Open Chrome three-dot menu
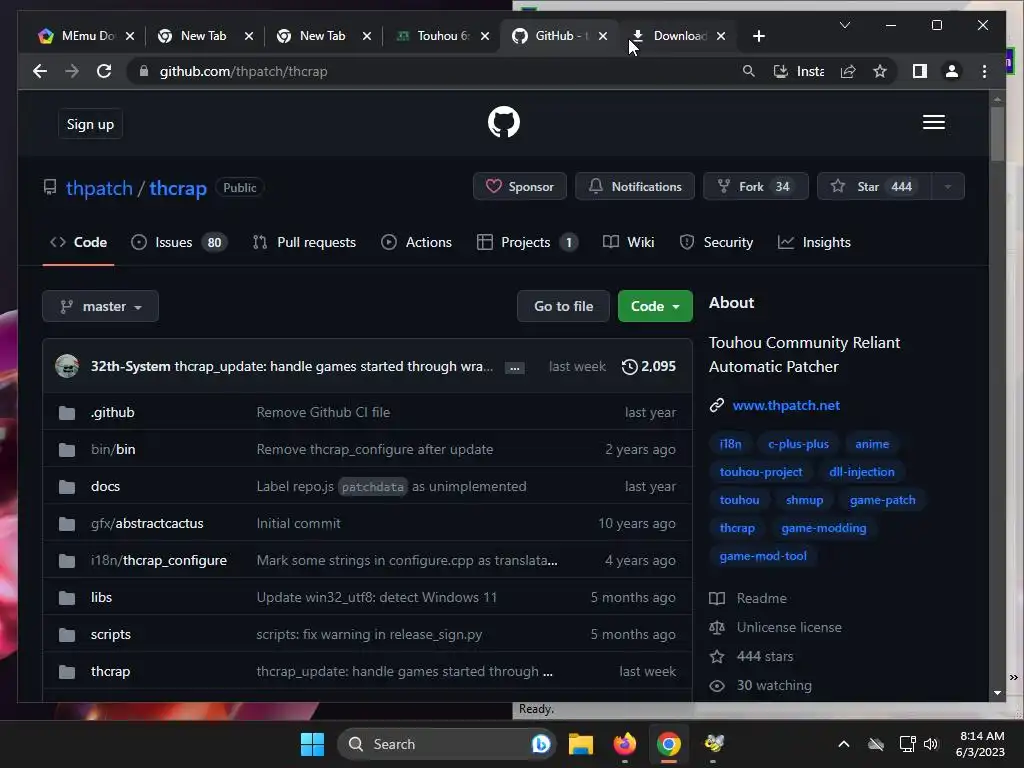The image size is (1024, 768). coord(984,71)
